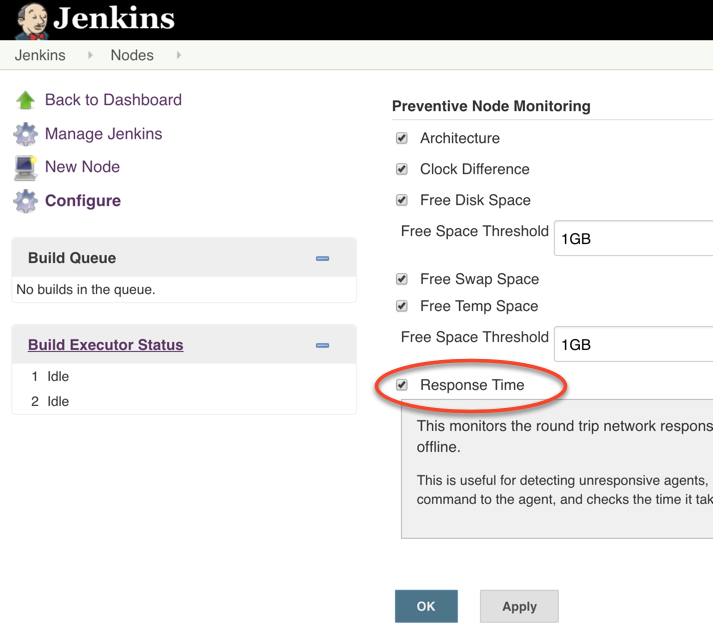Uncheck the Free Swap Space checkbox
The image size is (713, 637).
[402, 279]
